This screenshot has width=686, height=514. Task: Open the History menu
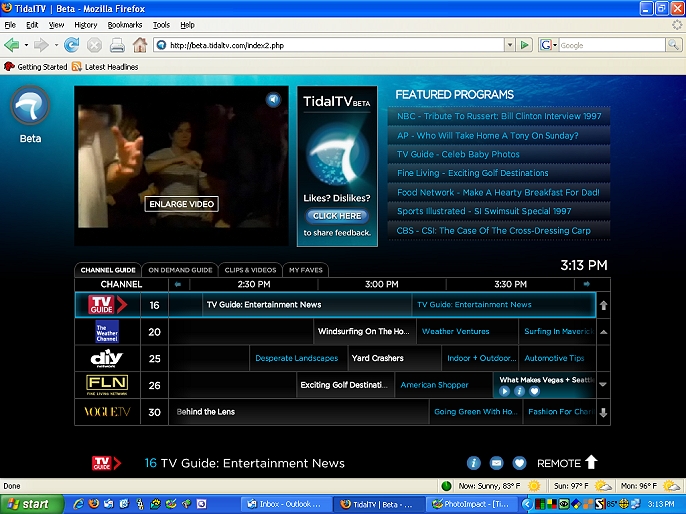(x=86, y=25)
